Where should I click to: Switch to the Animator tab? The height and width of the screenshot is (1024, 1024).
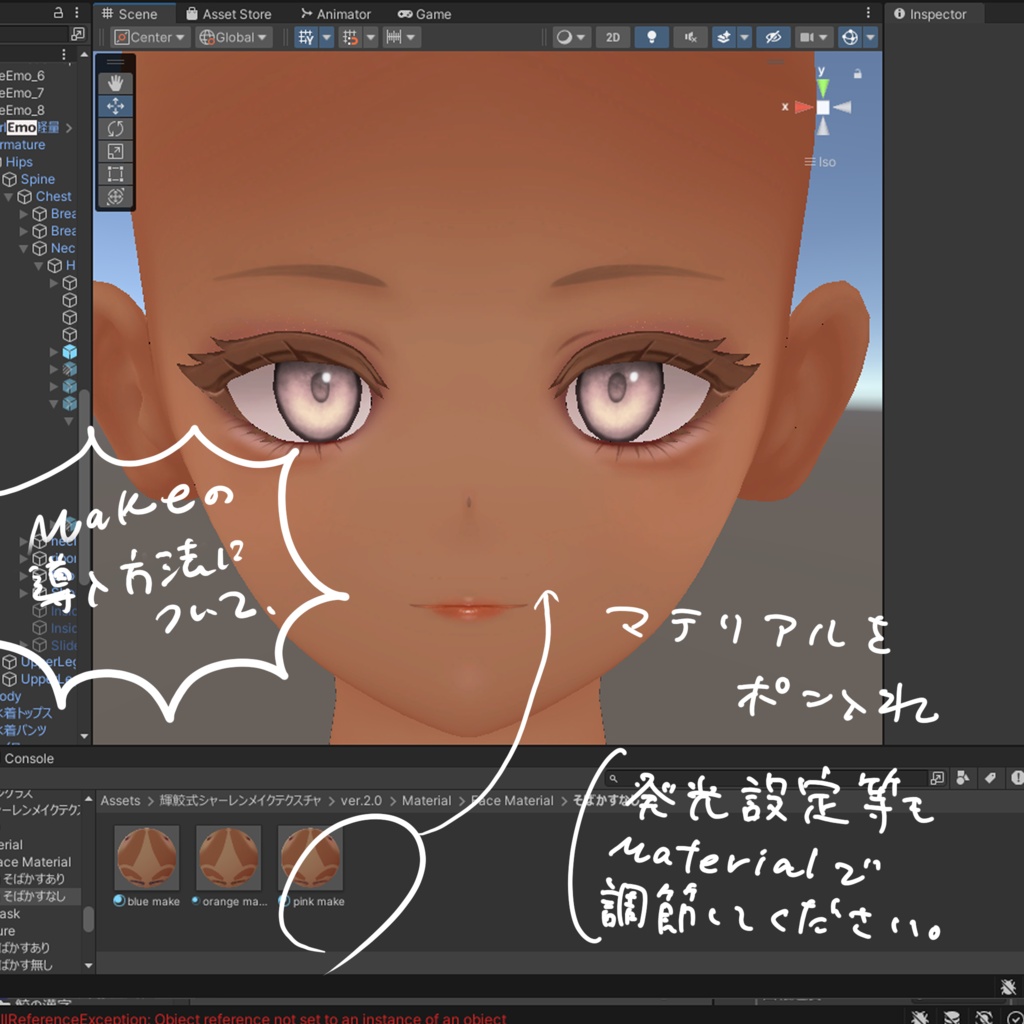coord(336,14)
